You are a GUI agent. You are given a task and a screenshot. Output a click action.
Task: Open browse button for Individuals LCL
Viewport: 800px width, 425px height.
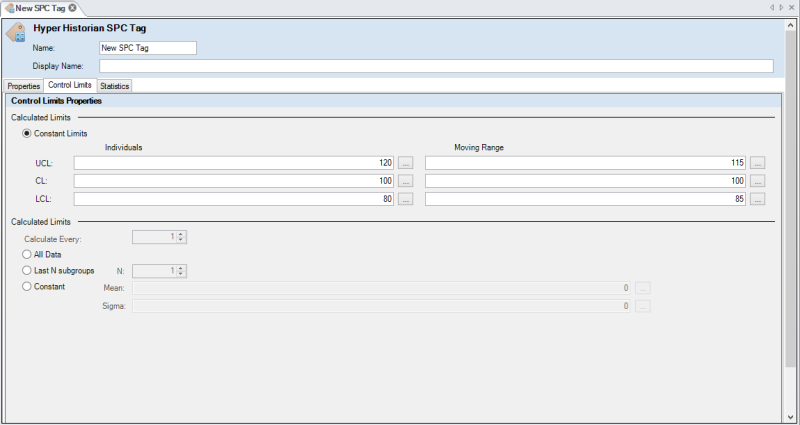[x=405, y=199]
